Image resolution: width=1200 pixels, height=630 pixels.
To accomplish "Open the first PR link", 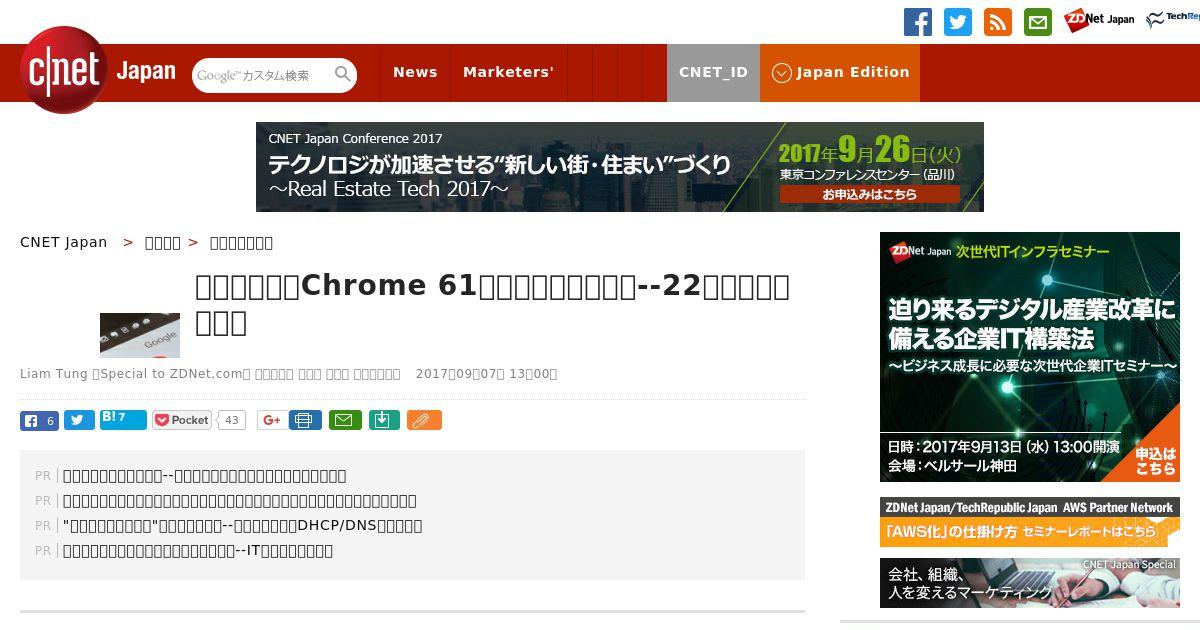I will [x=204, y=476].
